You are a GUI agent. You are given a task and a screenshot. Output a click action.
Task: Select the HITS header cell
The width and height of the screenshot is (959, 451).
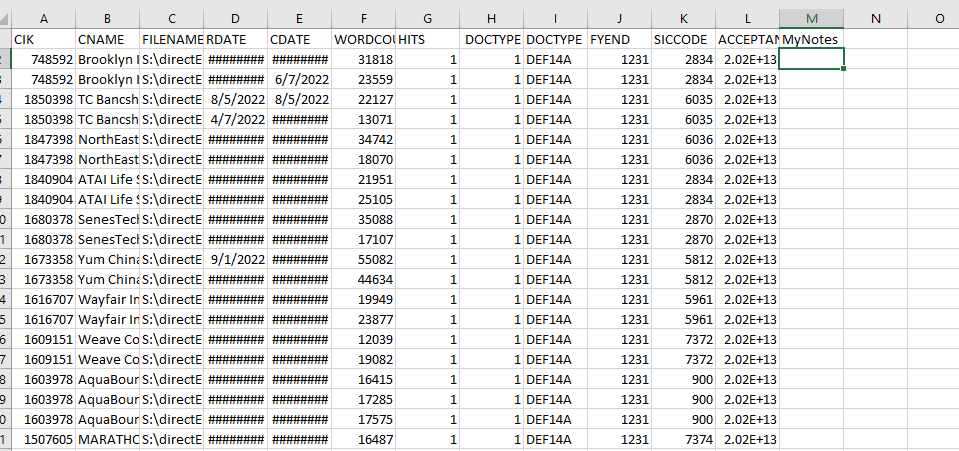[427, 39]
